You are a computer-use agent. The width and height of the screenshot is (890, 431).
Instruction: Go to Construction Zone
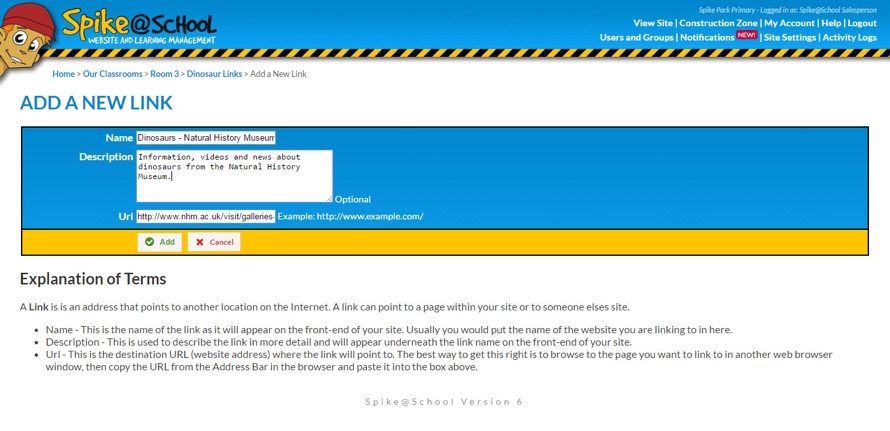tap(719, 23)
